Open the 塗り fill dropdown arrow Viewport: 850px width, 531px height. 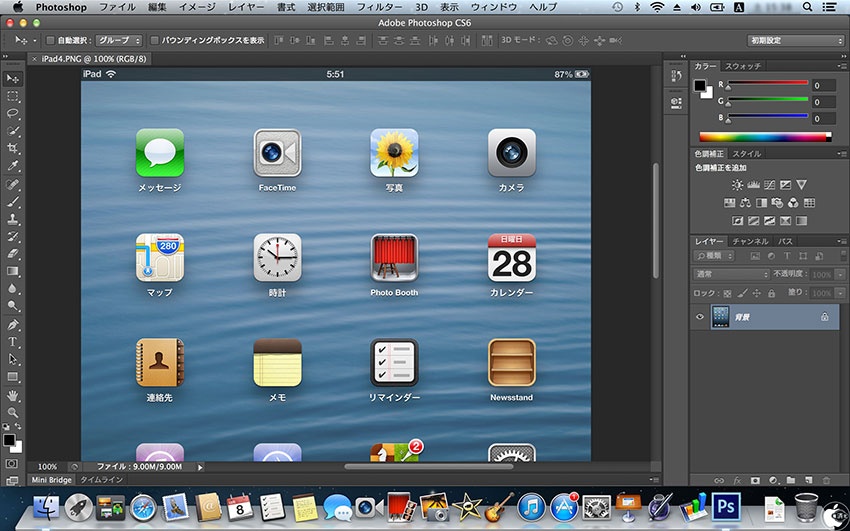click(841, 293)
